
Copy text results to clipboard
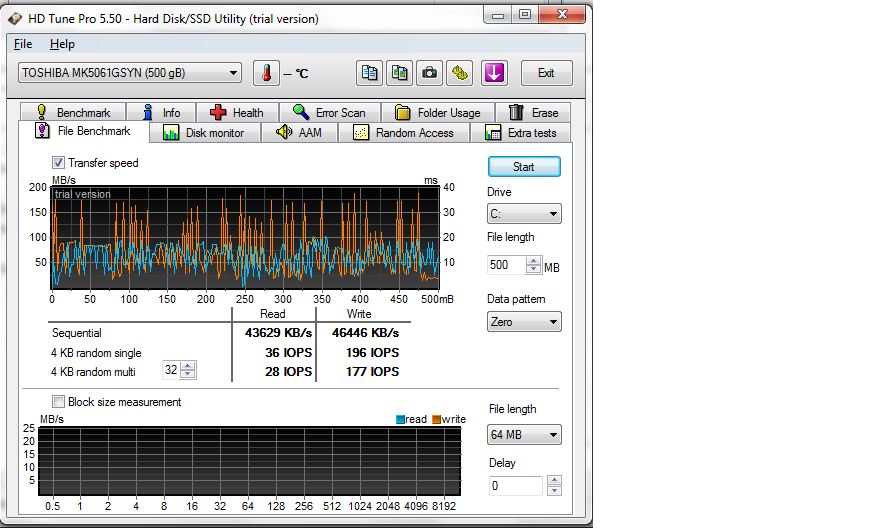(x=370, y=73)
